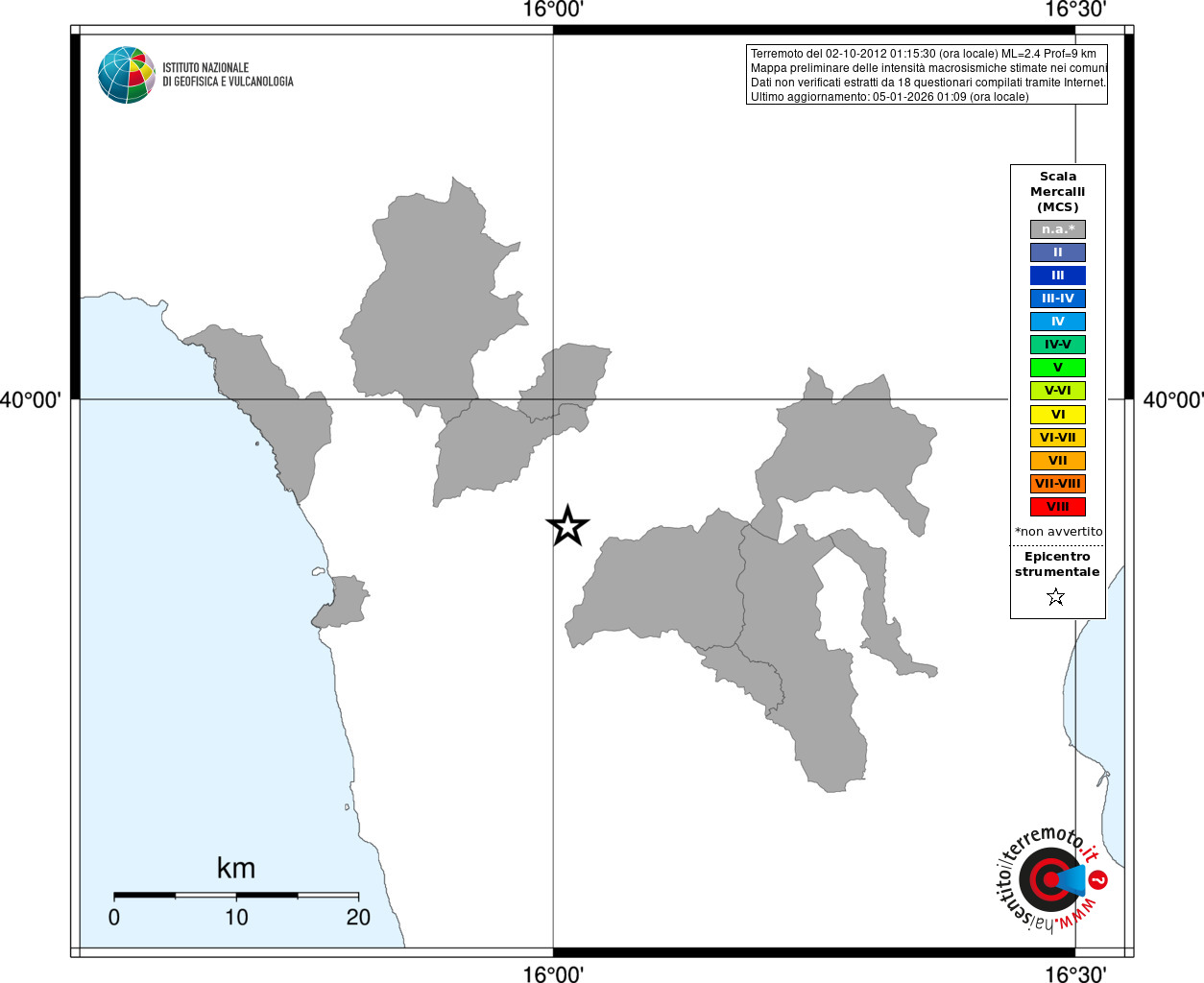Click the INGV globe logo
The image size is (1204, 983).
coord(127,75)
